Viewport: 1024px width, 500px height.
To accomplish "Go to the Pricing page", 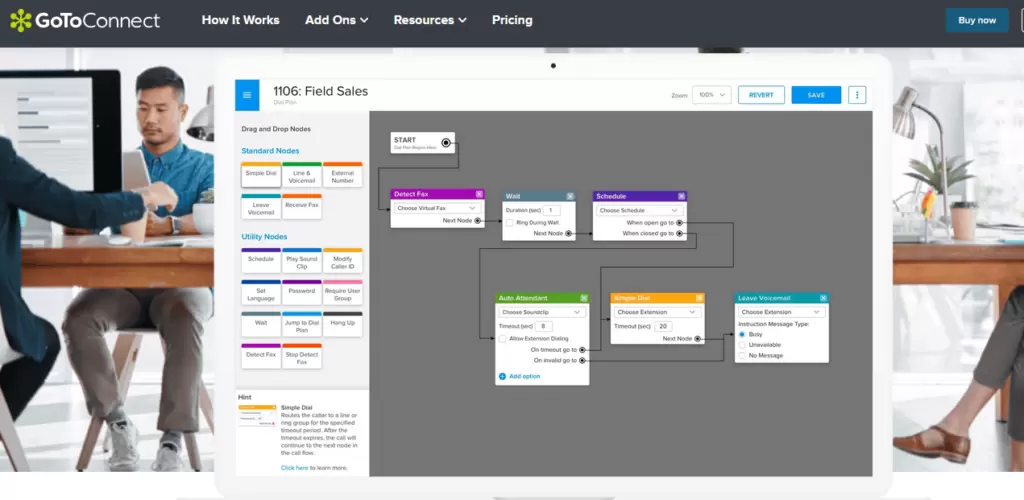I will tap(512, 20).
